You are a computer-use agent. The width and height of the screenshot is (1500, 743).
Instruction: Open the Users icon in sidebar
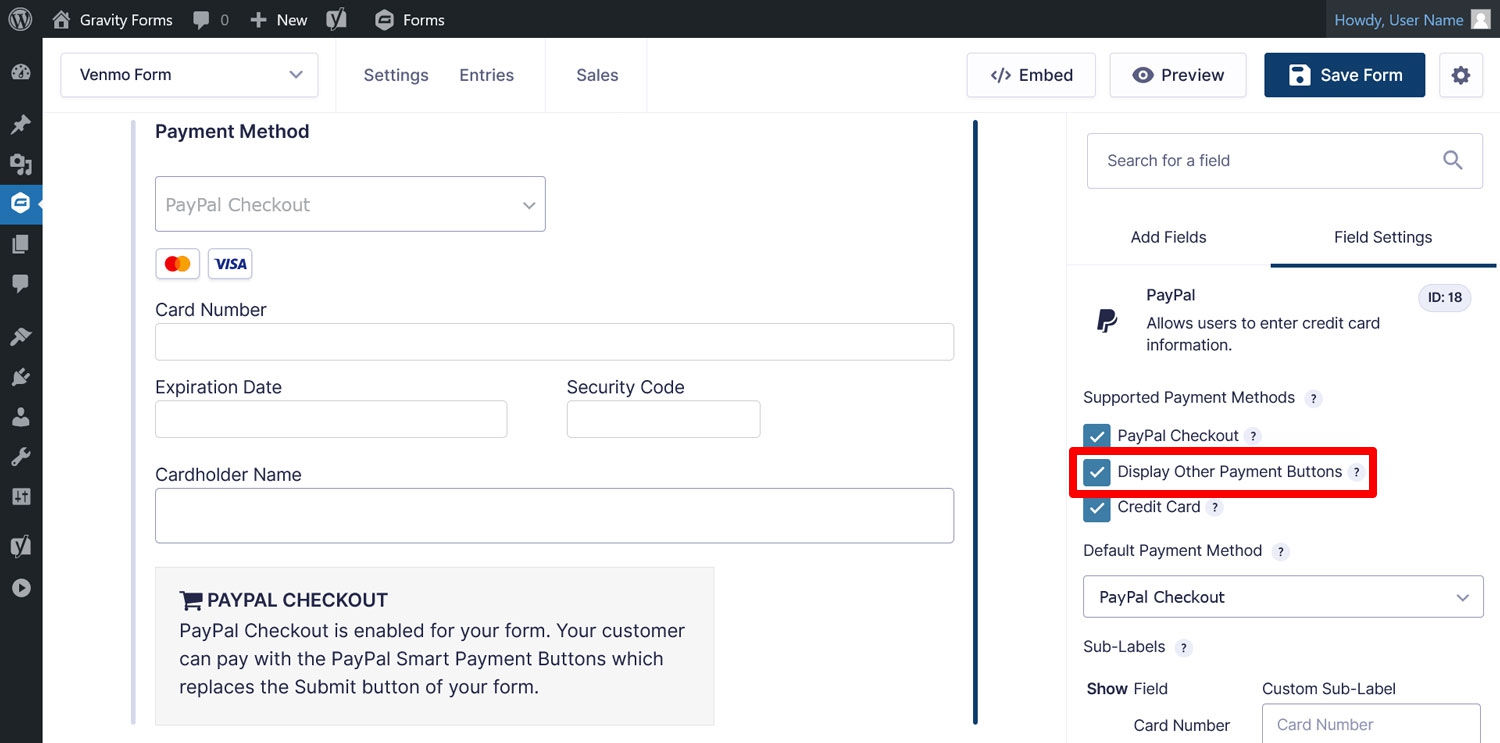click(21, 417)
